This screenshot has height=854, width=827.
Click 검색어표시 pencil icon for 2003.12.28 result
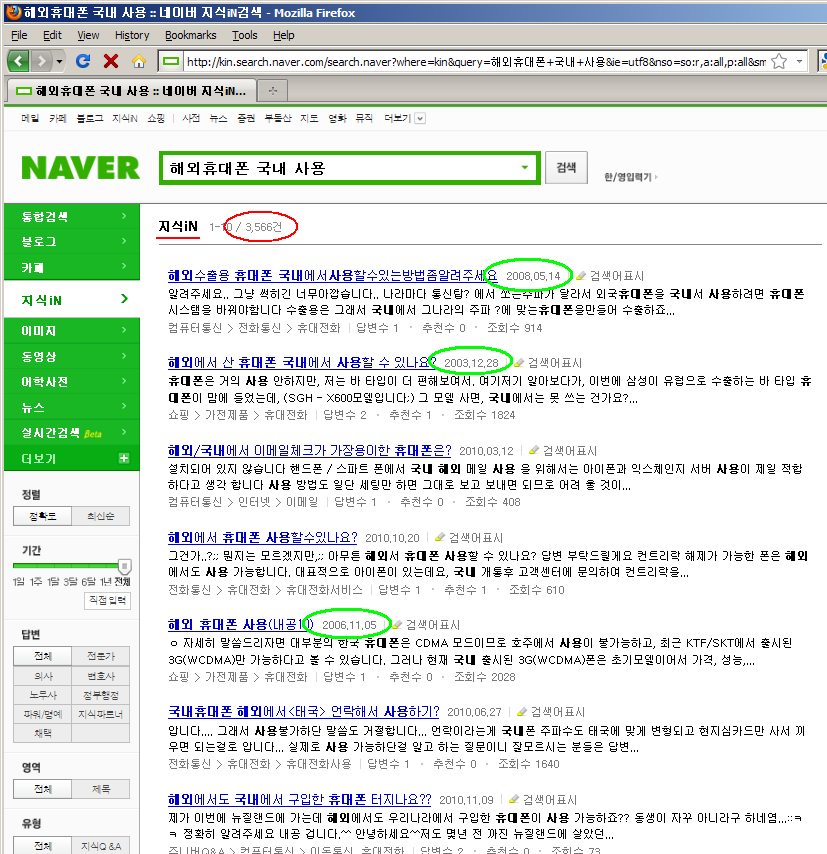[x=520, y=363]
